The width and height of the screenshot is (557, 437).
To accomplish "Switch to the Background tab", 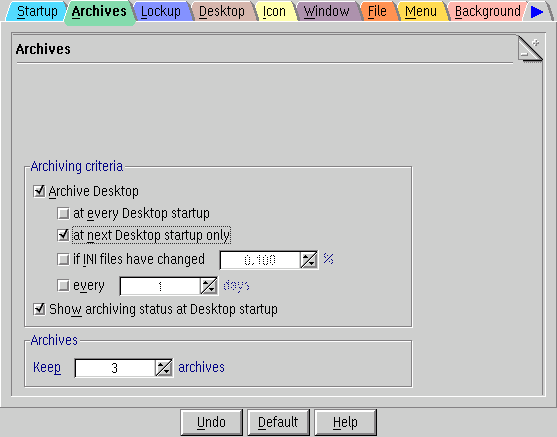I will click(487, 11).
